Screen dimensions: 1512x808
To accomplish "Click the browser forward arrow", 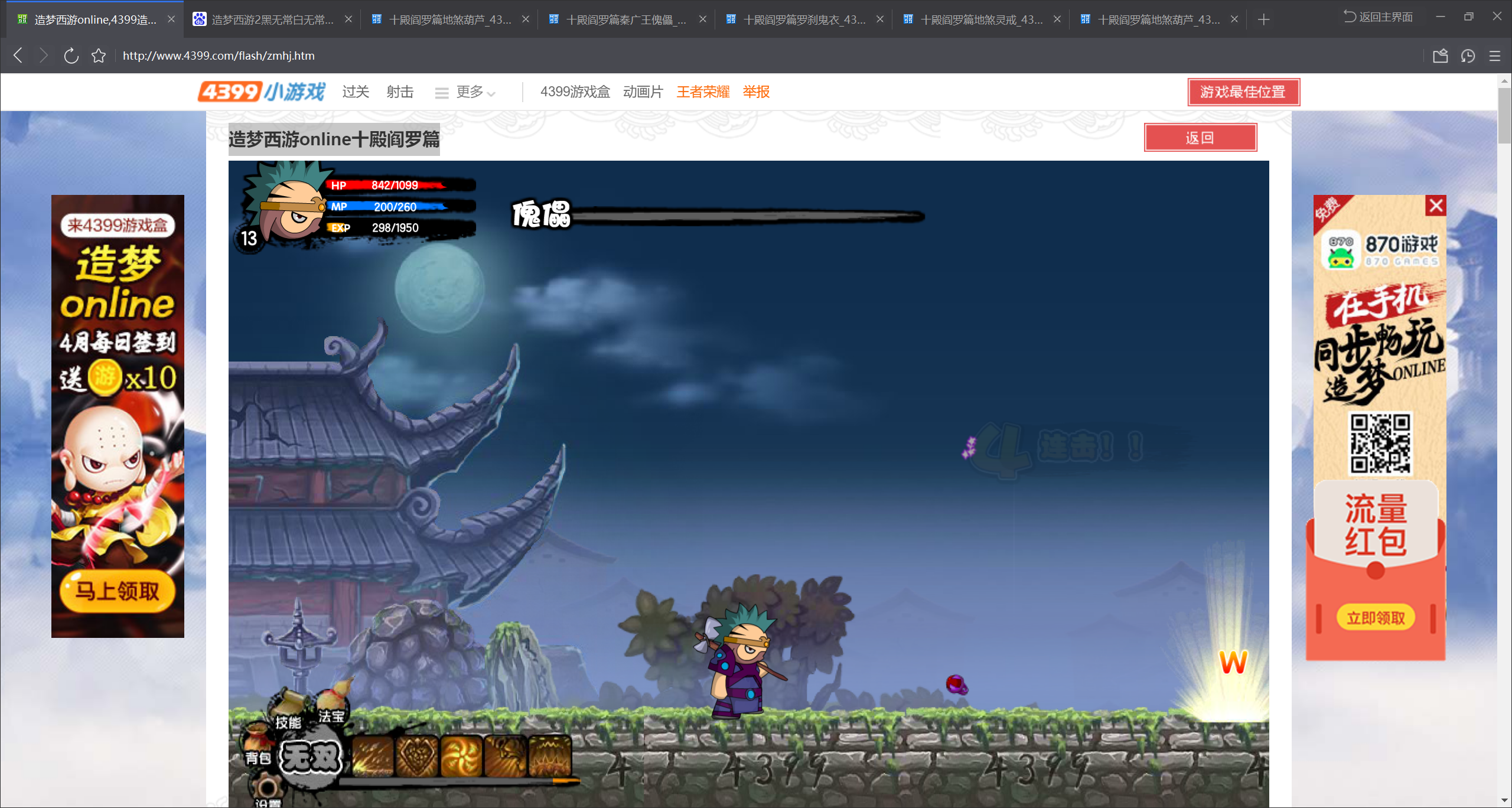I will point(43,56).
